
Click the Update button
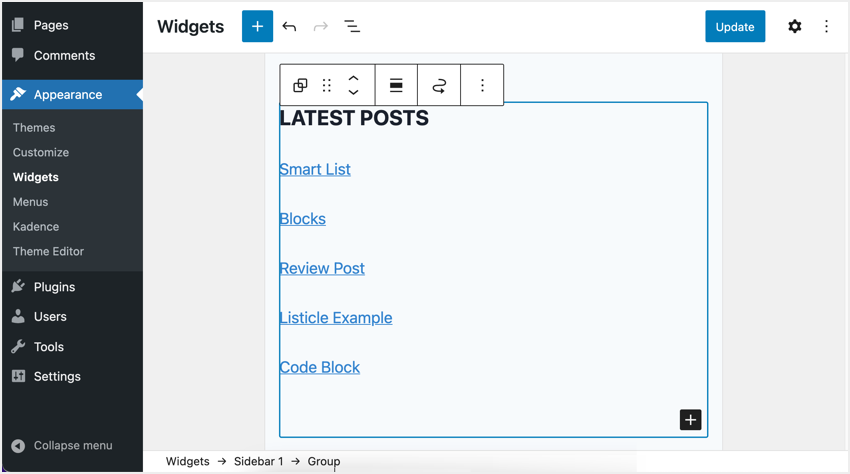[x=734, y=27]
